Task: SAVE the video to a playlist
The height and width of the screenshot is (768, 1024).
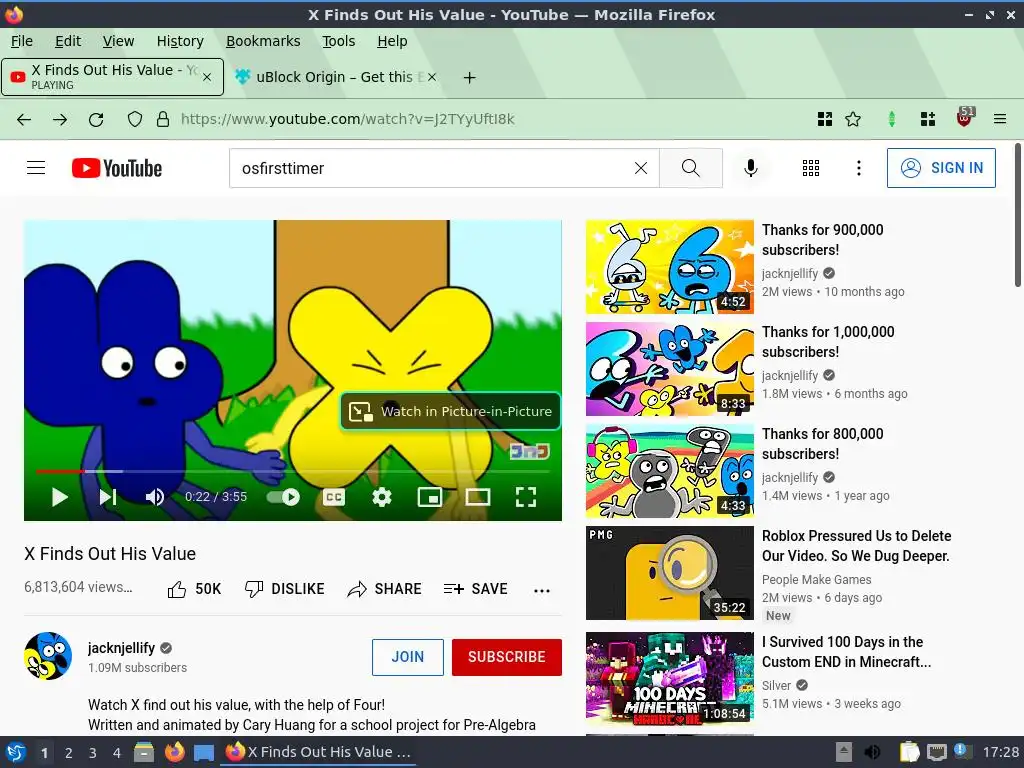Action: 475,589
